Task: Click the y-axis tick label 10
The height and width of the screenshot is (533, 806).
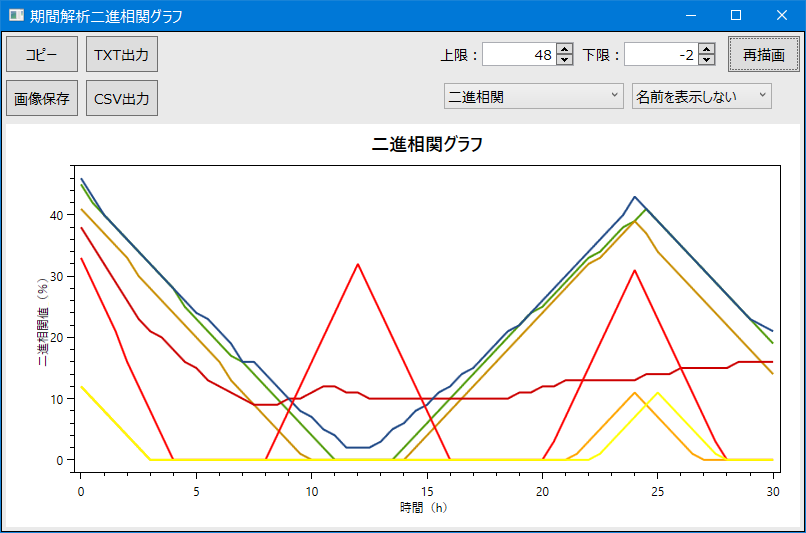Action: click(57, 399)
